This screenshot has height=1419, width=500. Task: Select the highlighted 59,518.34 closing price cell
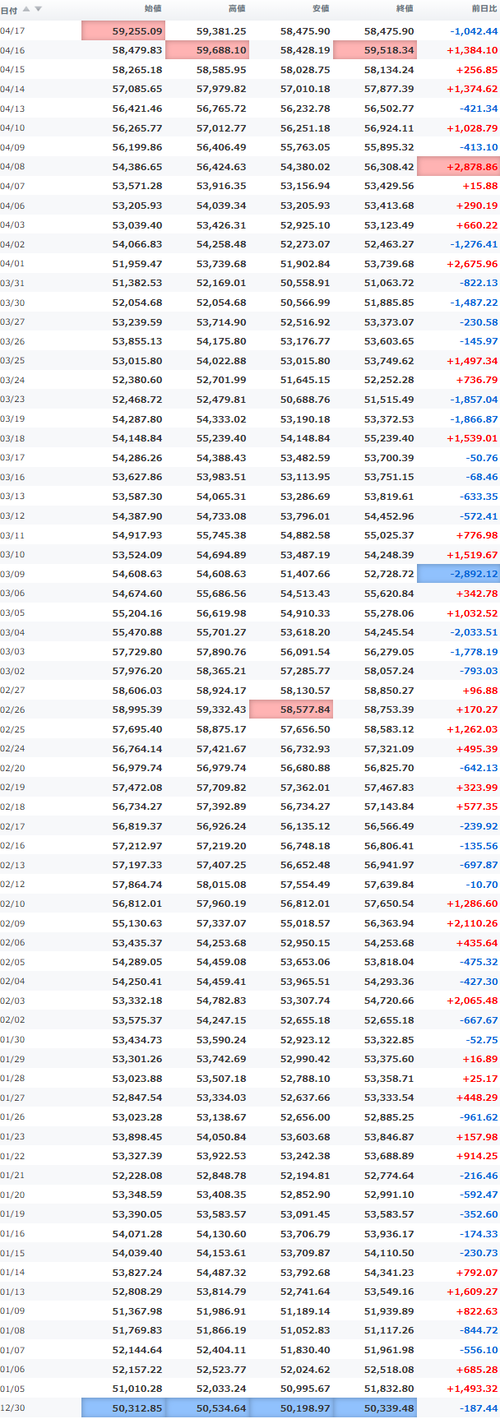[375, 50]
